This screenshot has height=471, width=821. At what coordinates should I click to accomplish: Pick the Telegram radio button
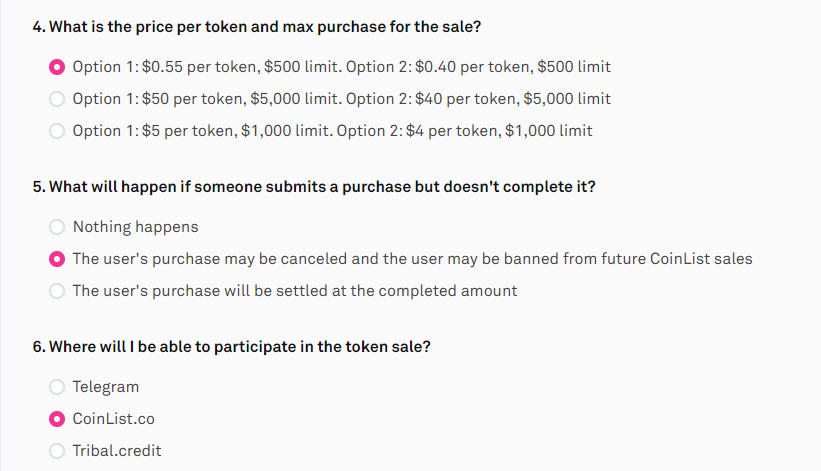(57, 387)
